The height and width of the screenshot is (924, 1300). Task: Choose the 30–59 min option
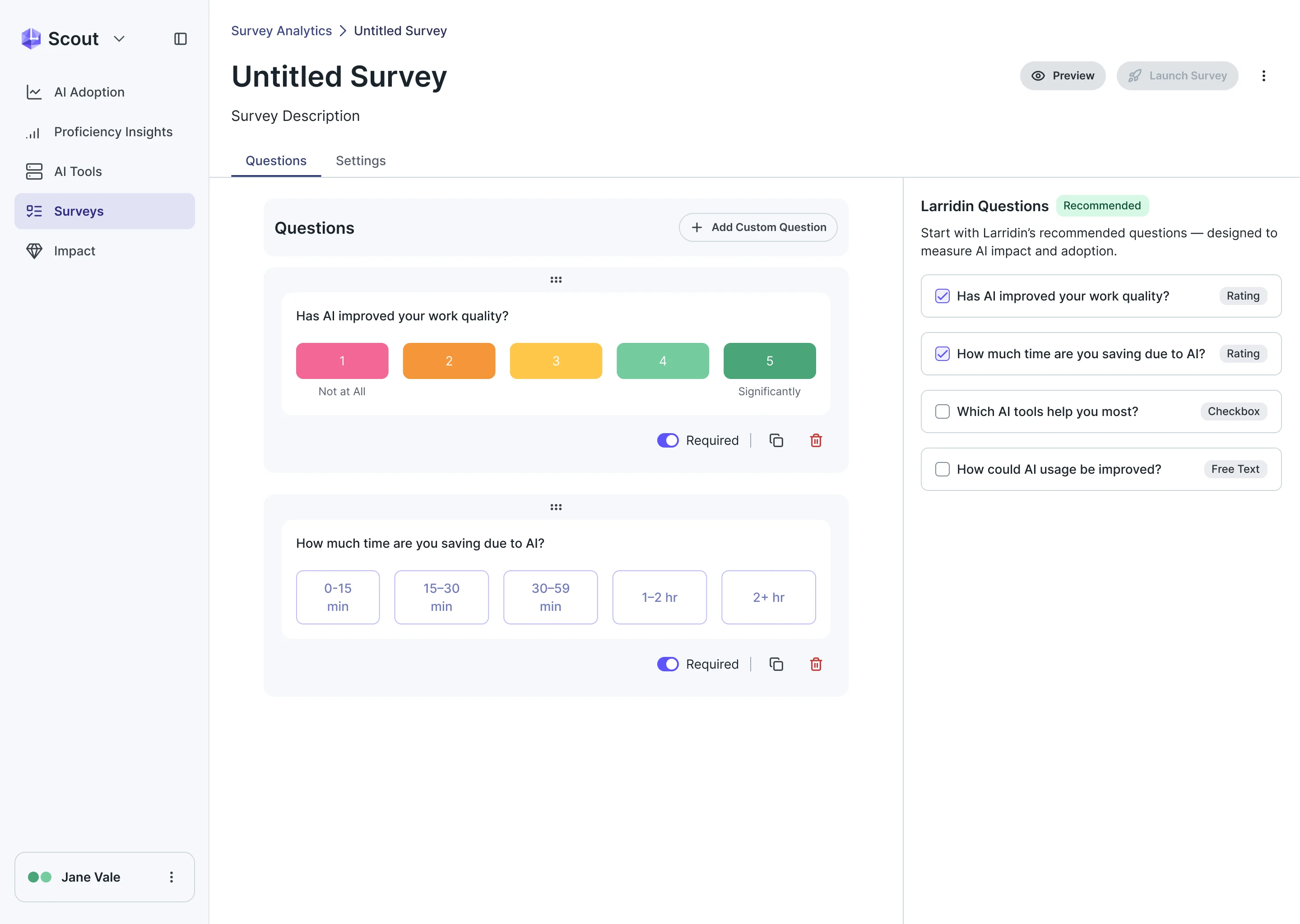pyautogui.click(x=550, y=597)
